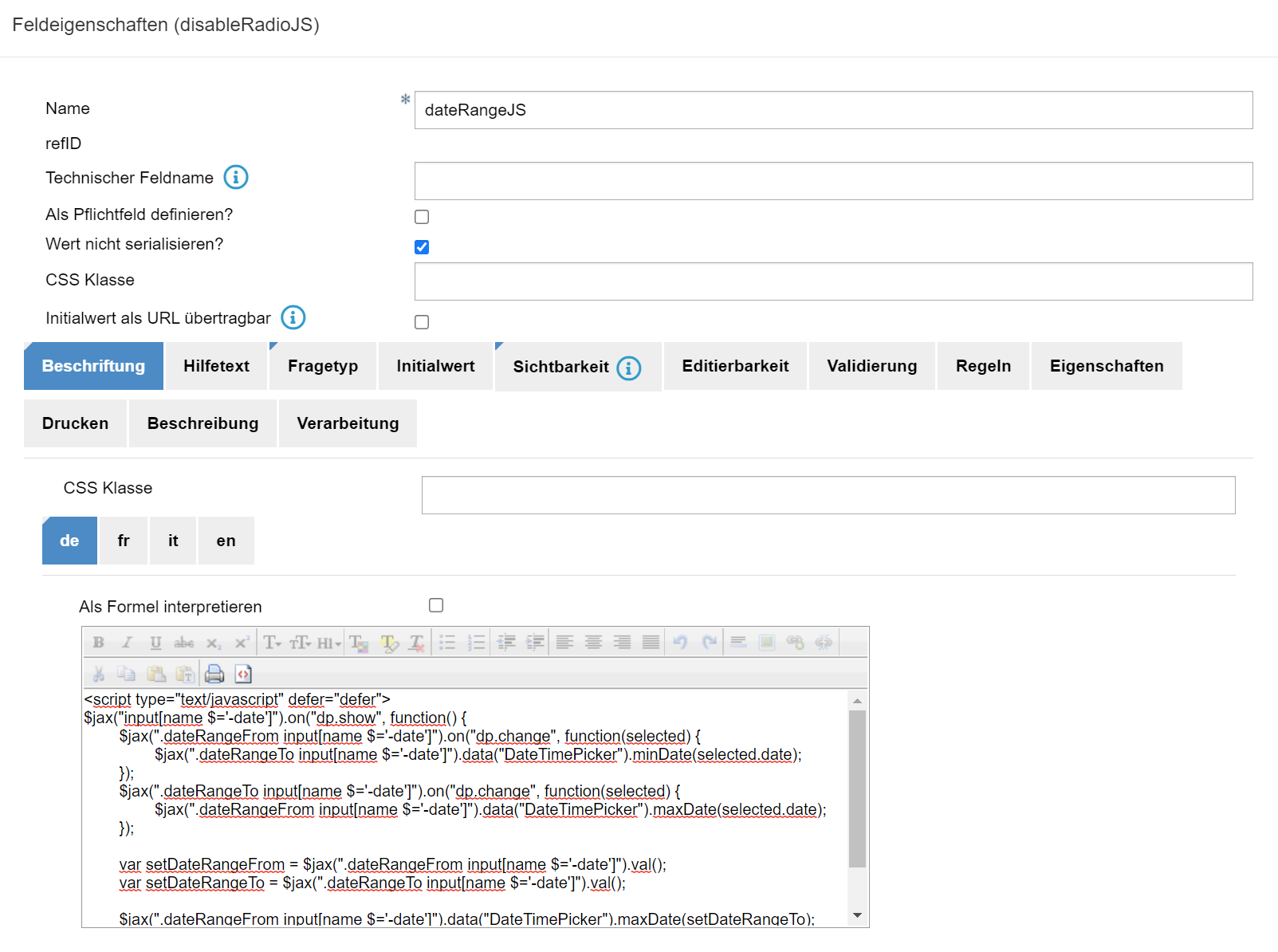Open the font family dropdown
This screenshot has width=1278, height=952.
(273, 643)
